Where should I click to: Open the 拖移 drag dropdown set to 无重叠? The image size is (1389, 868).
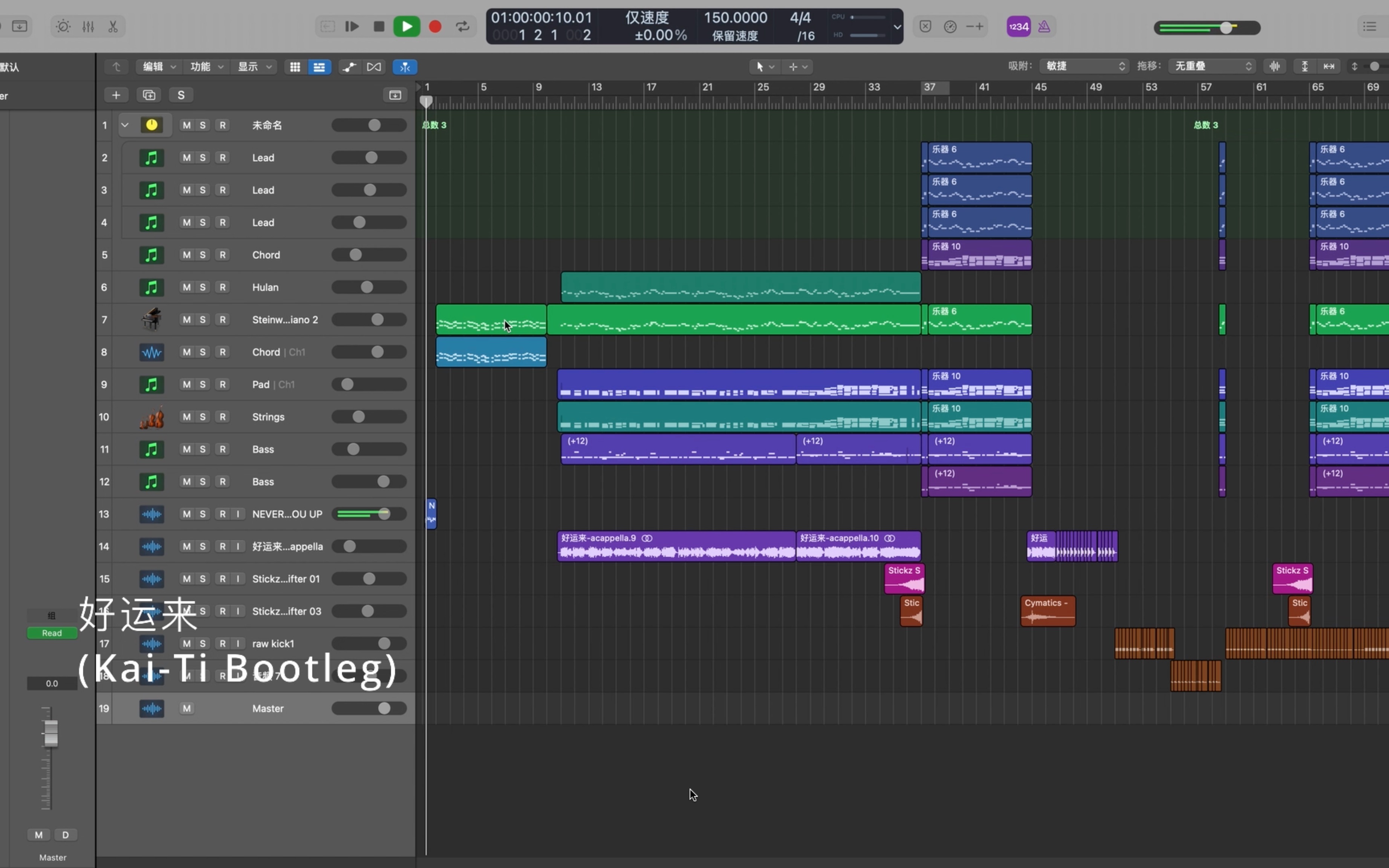tap(1212, 66)
